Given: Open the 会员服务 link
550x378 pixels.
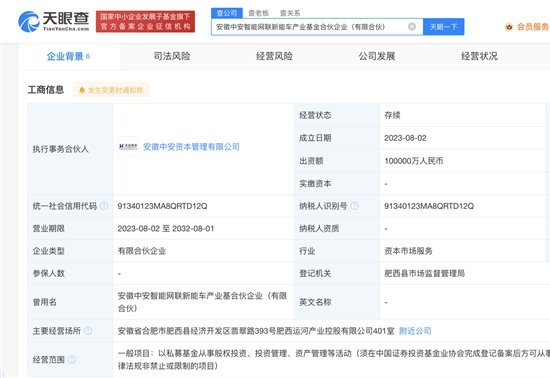Looking at the screenshot, I should [x=532, y=27].
